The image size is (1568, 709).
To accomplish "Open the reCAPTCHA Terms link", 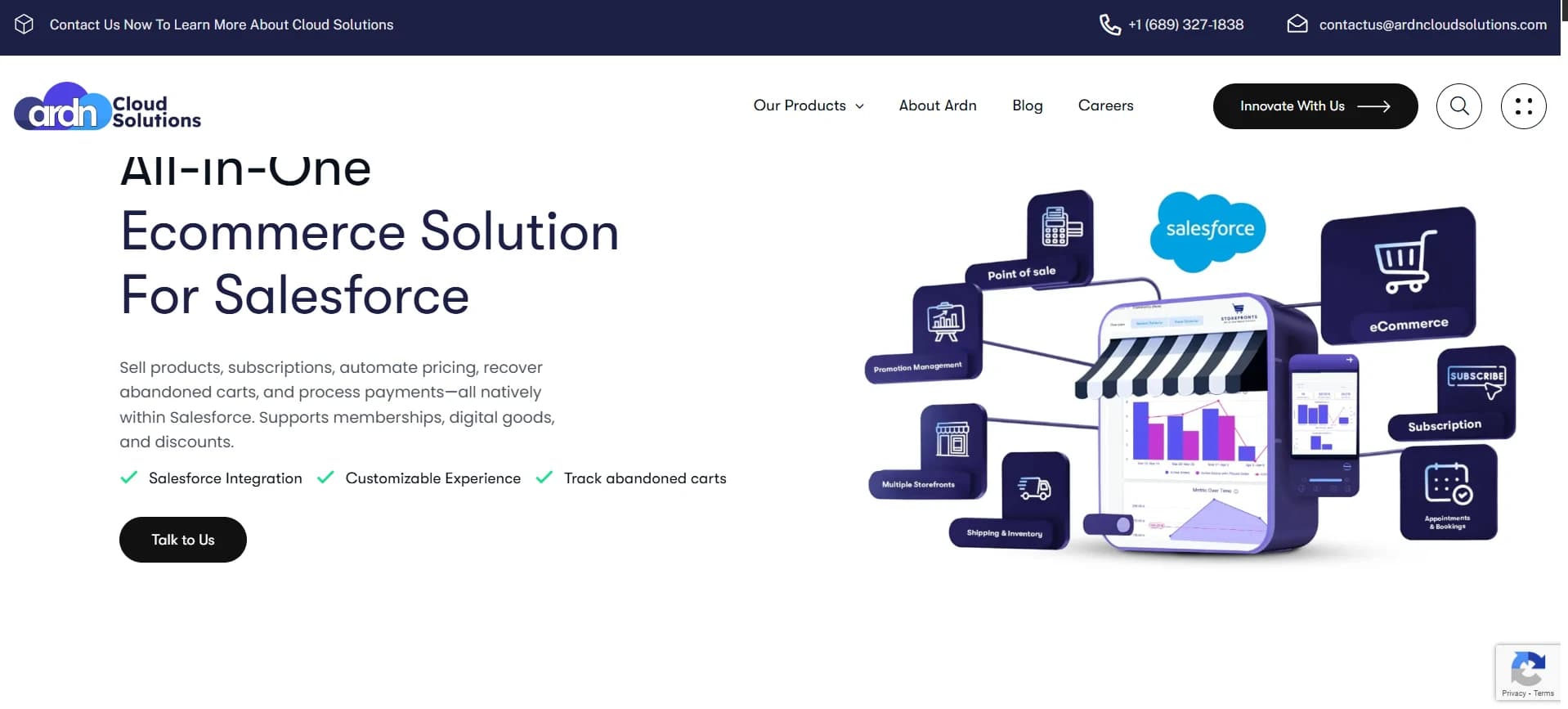I will click(x=1543, y=693).
